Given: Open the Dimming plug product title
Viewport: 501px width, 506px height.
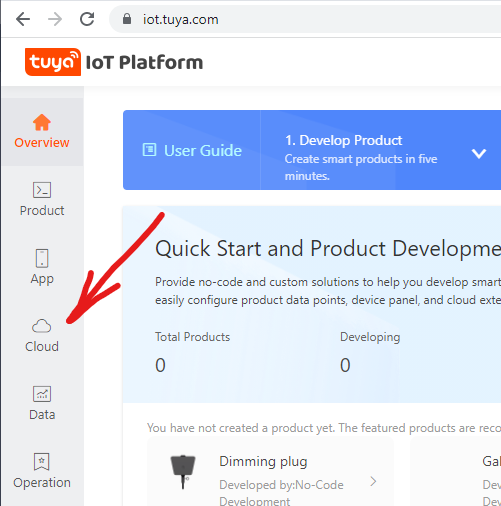Looking at the screenshot, I should [x=263, y=462].
